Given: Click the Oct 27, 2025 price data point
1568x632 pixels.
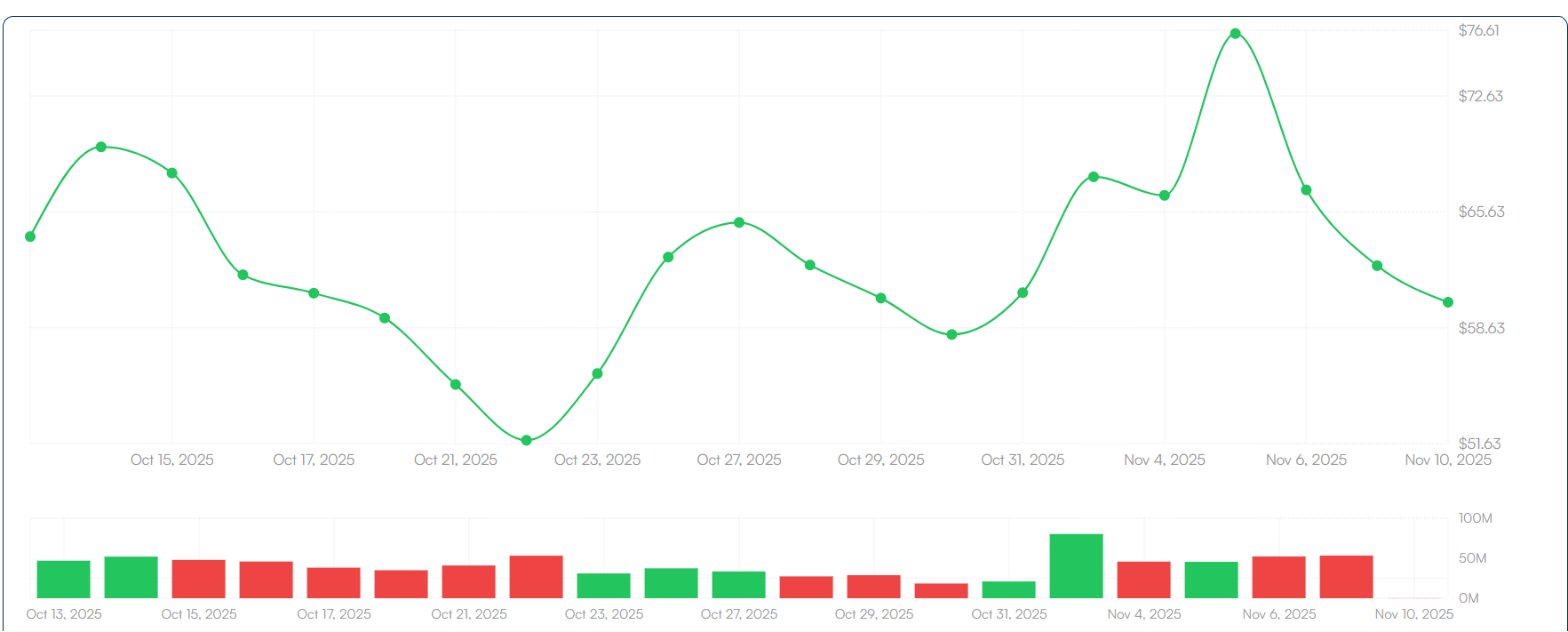Looking at the screenshot, I should pos(739,222).
